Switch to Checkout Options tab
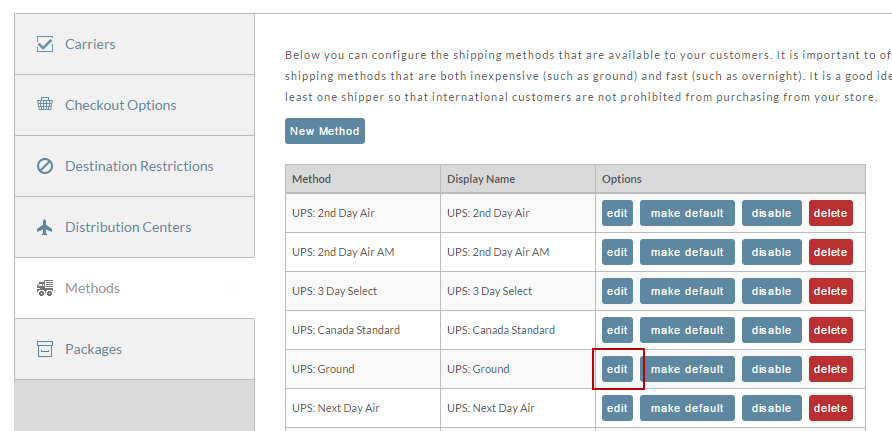 (x=135, y=105)
